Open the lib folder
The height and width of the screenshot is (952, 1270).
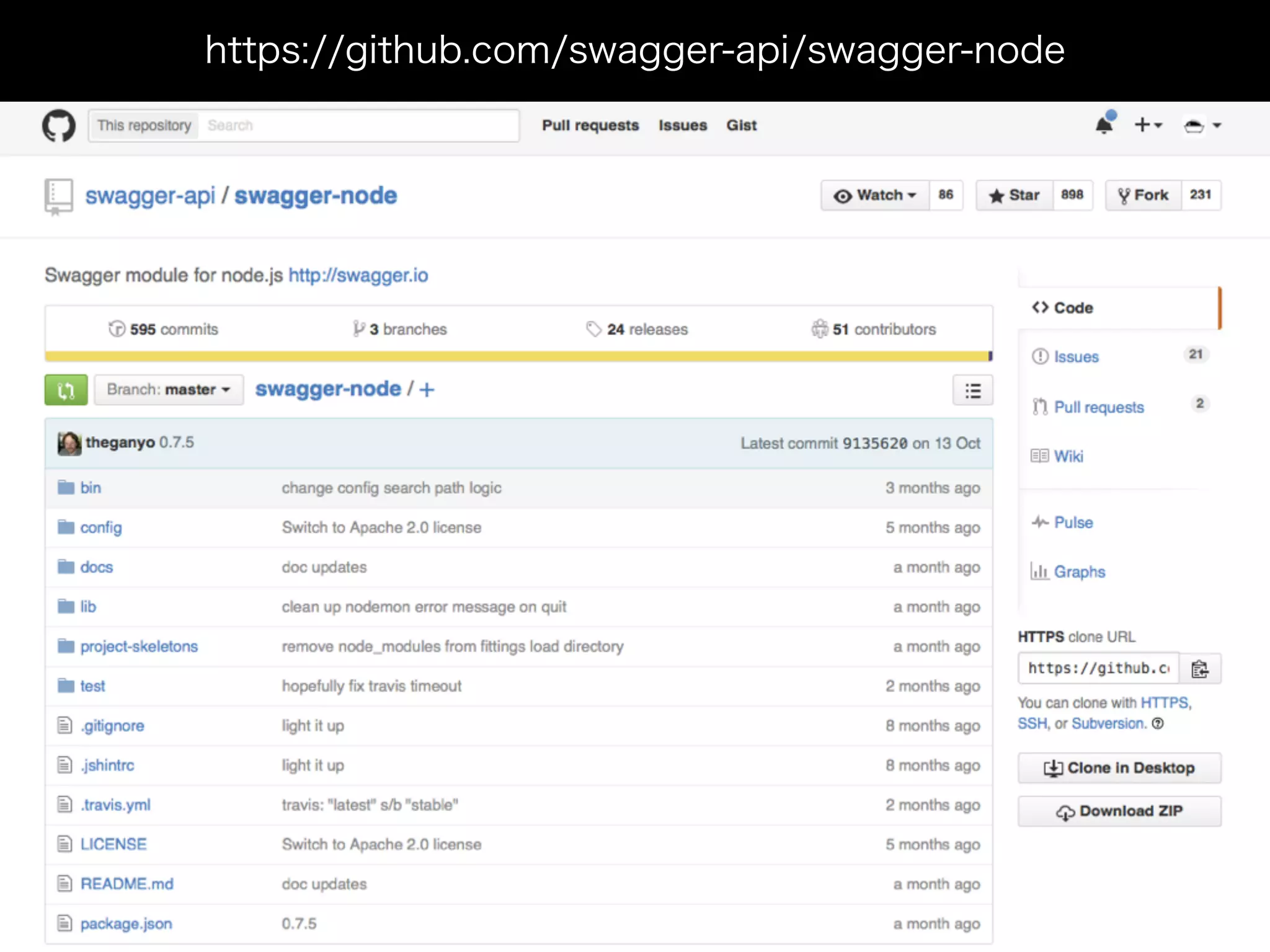click(x=88, y=607)
